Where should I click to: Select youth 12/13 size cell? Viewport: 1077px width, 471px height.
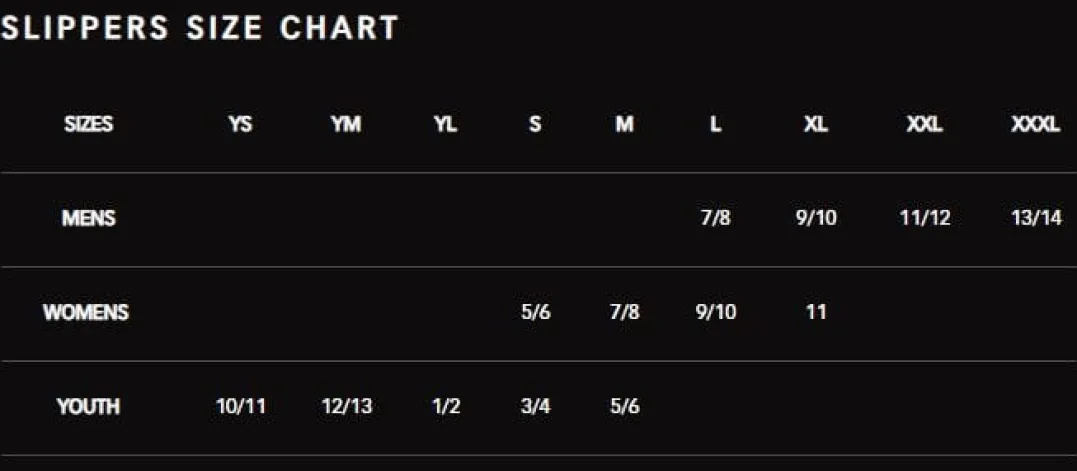pos(346,406)
